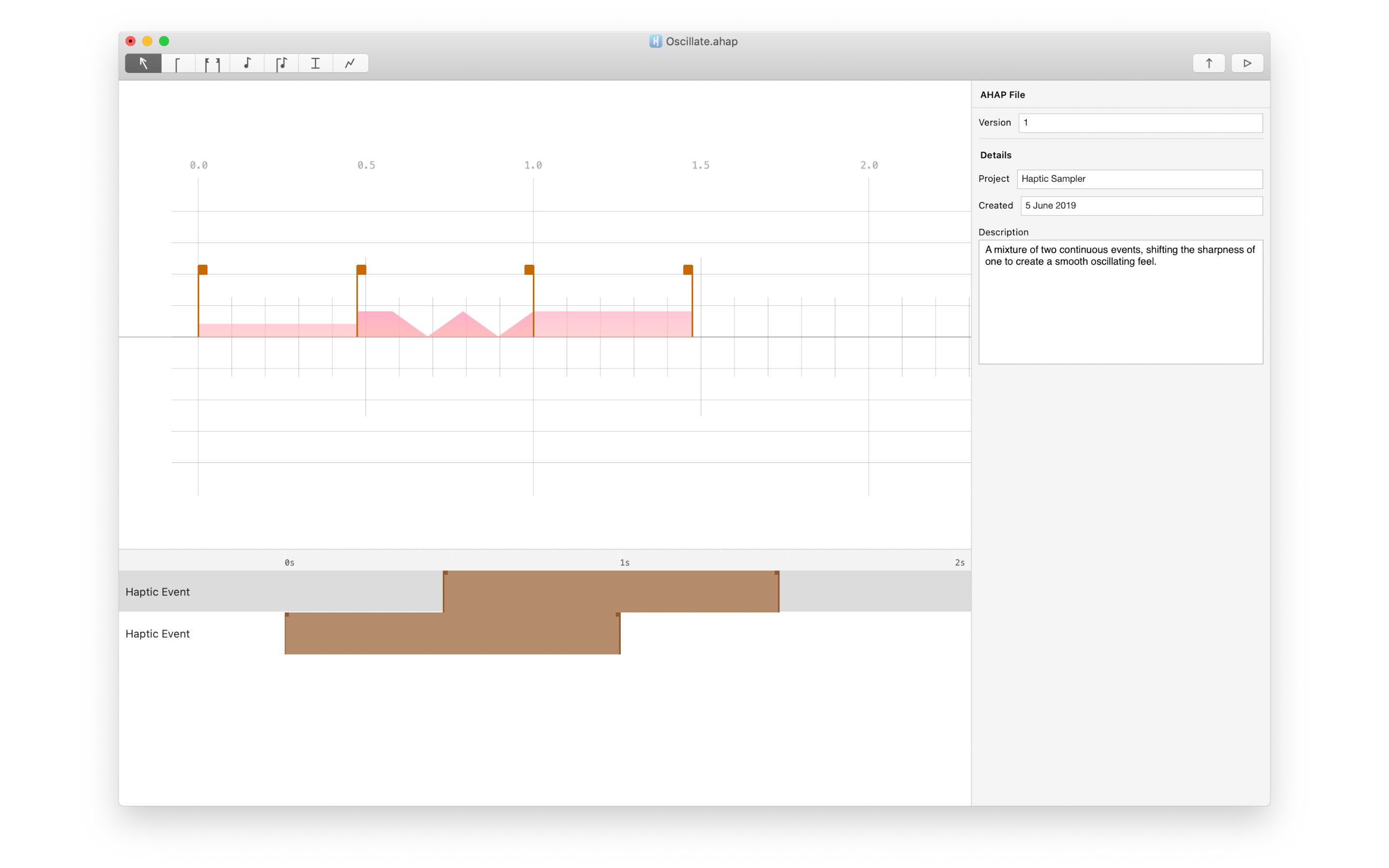Image resolution: width=1389 pixels, height=868 pixels.
Task: Select the second Haptic Event track label
Action: pyautogui.click(x=157, y=634)
